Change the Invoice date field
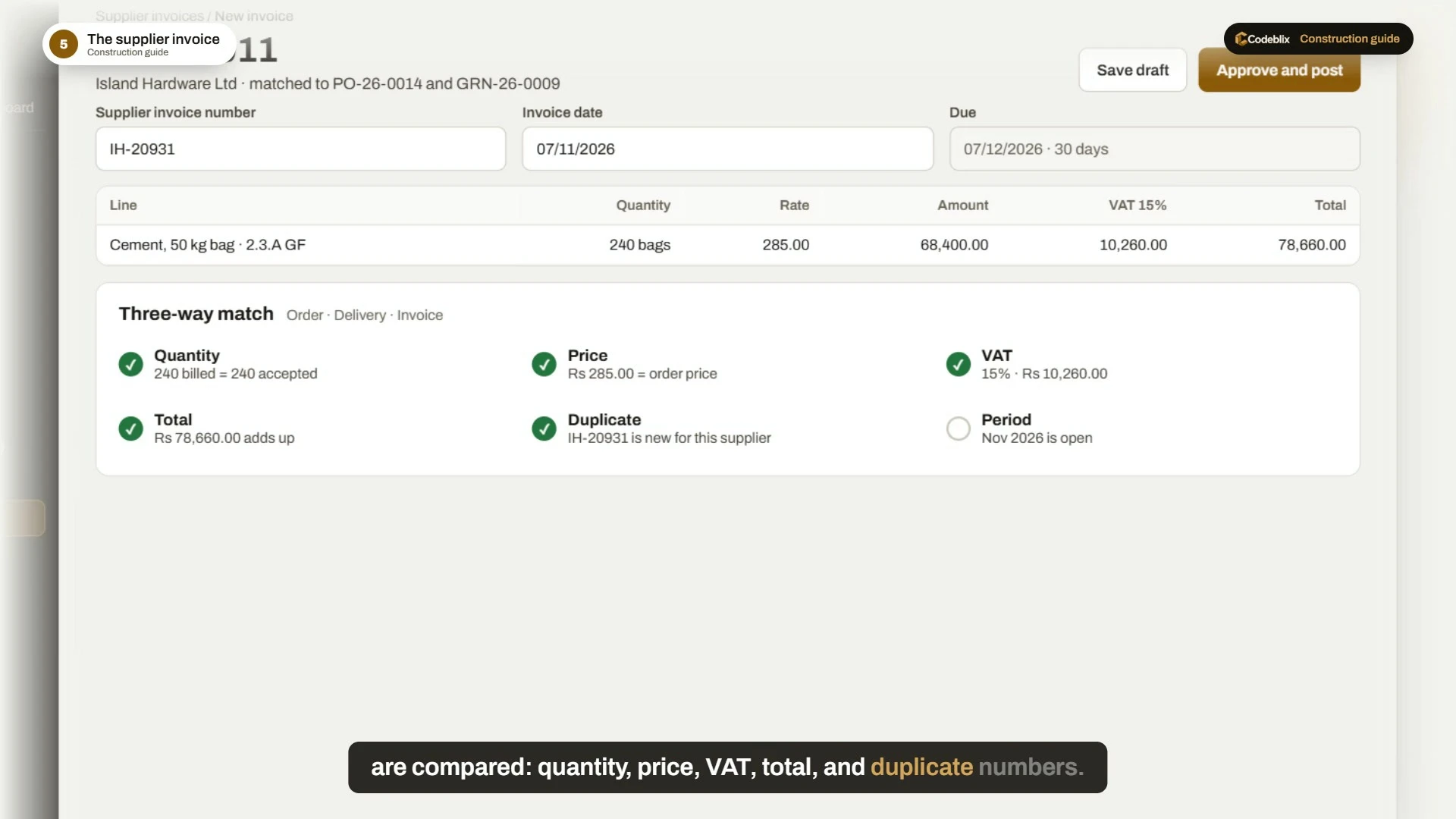The image size is (1456, 819). pyautogui.click(x=727, y=149)
